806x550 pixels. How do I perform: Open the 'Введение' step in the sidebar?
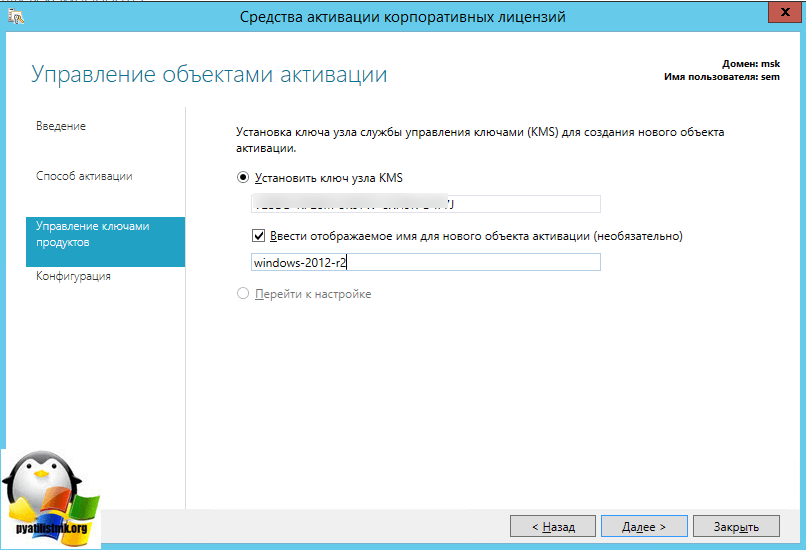(x=61, y=126)
